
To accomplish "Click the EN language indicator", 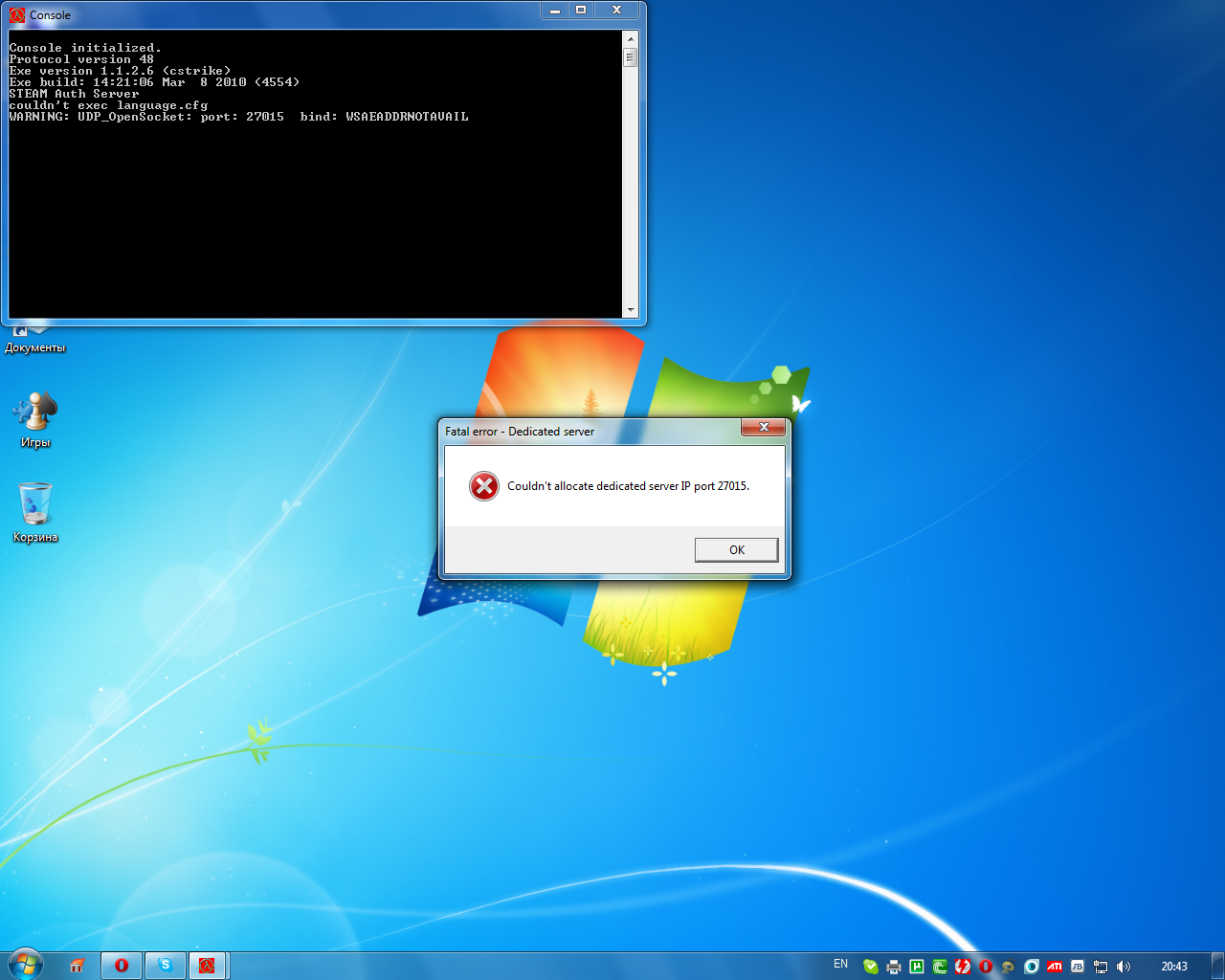I will pyautogui.click(x=840, y=964).
